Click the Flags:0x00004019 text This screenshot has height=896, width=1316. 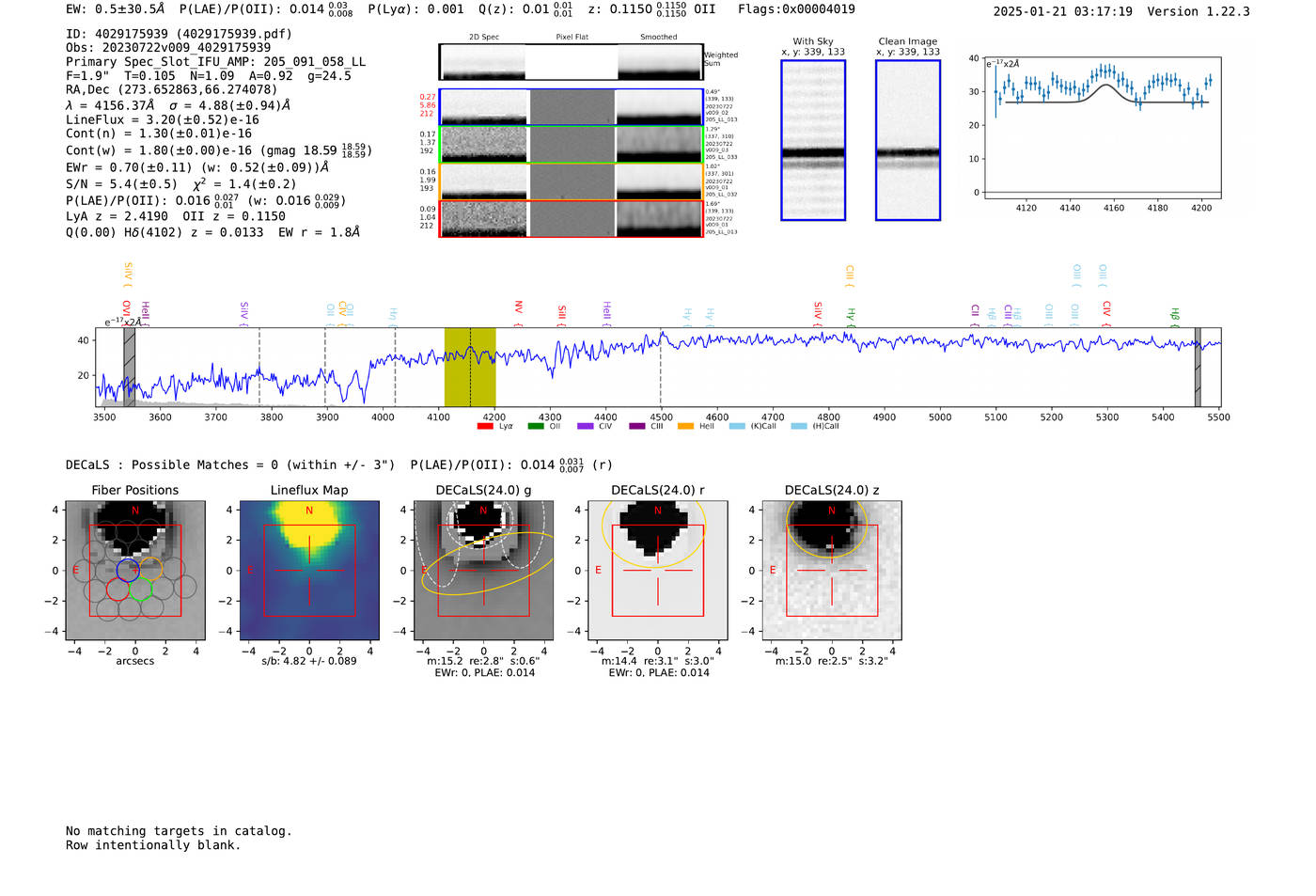click(796, 9)
